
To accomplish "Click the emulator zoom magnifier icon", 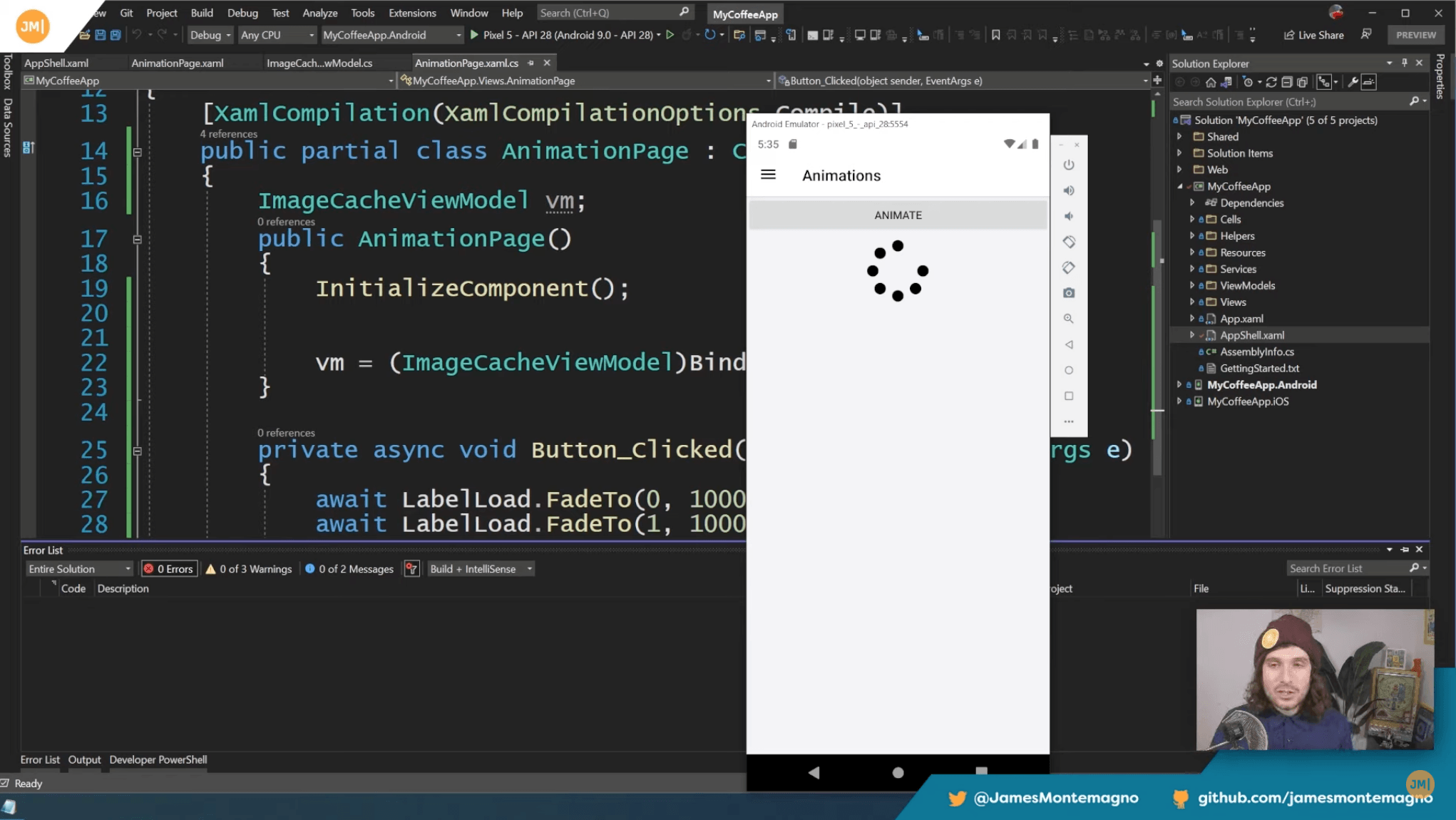I will coord(1069,319).
